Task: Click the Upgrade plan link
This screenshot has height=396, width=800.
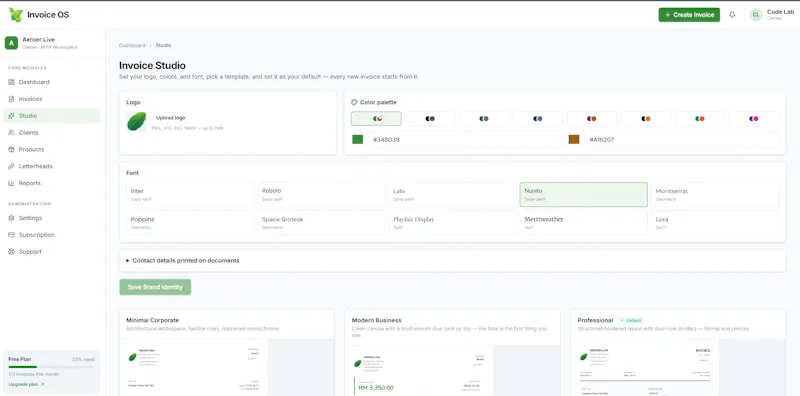Action: coord(27,384)
